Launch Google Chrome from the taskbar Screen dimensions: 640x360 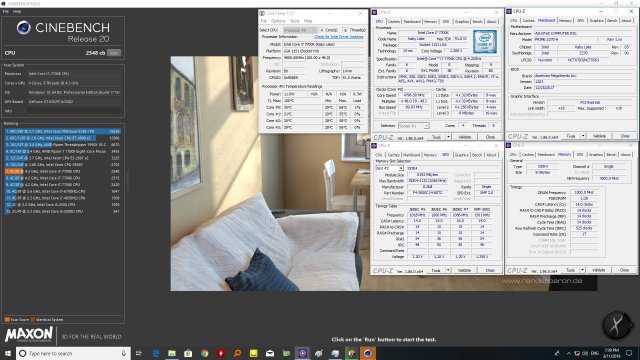coord(204,353)
